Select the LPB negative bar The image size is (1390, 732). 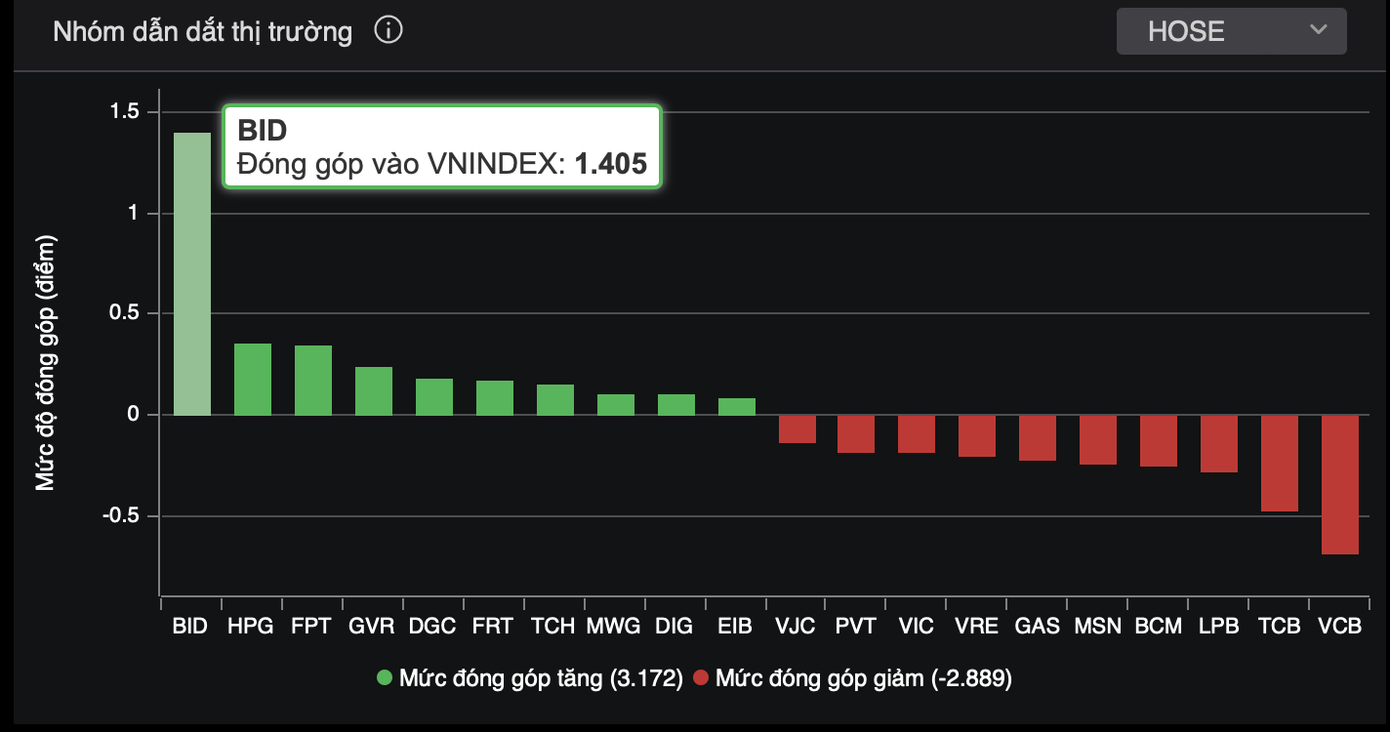tap(1219, 443)
